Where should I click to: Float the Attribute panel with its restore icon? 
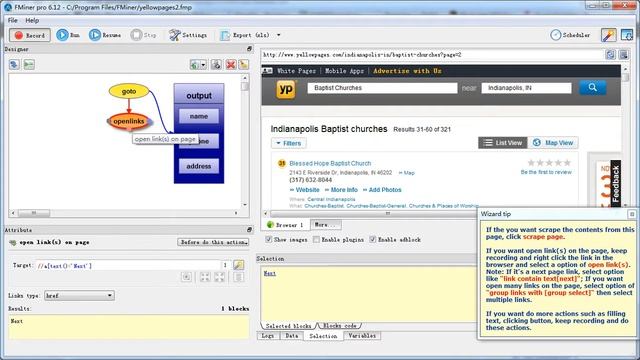click(249, 230)
